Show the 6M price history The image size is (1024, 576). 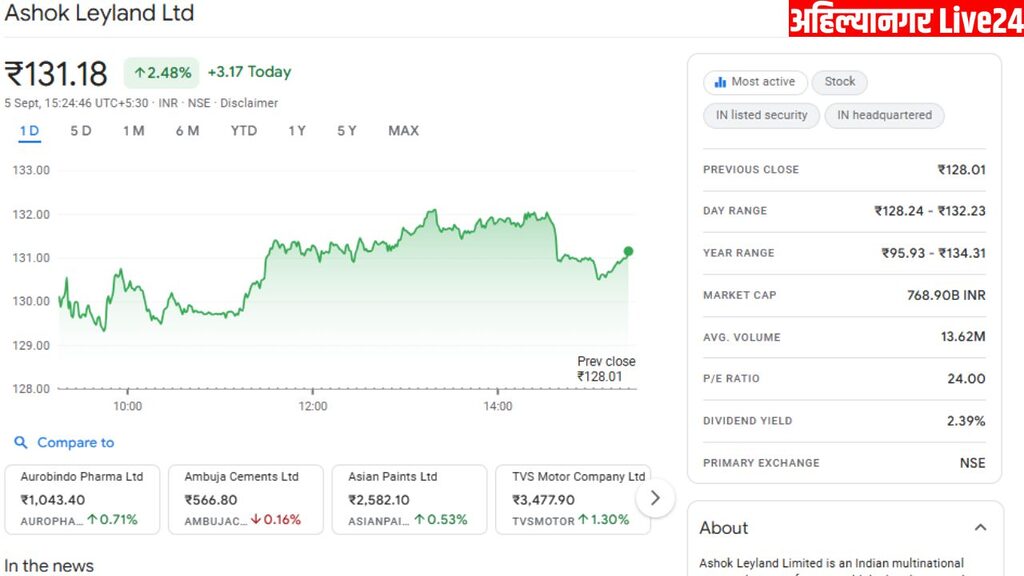tap(187, 131)
